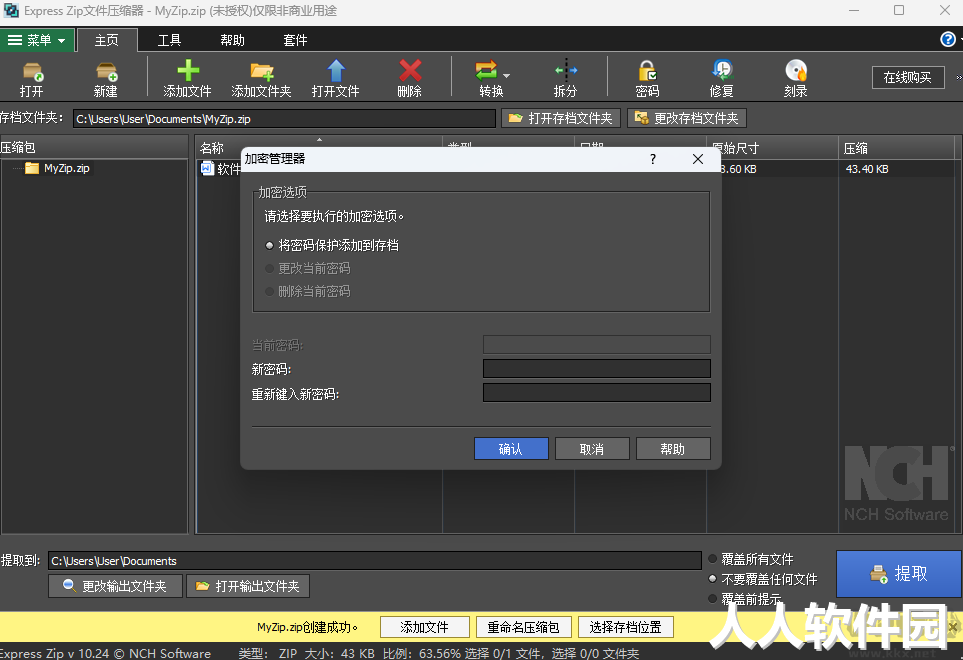
Task: Click the 更改输出文件夹 button
Action: [115, 586]
